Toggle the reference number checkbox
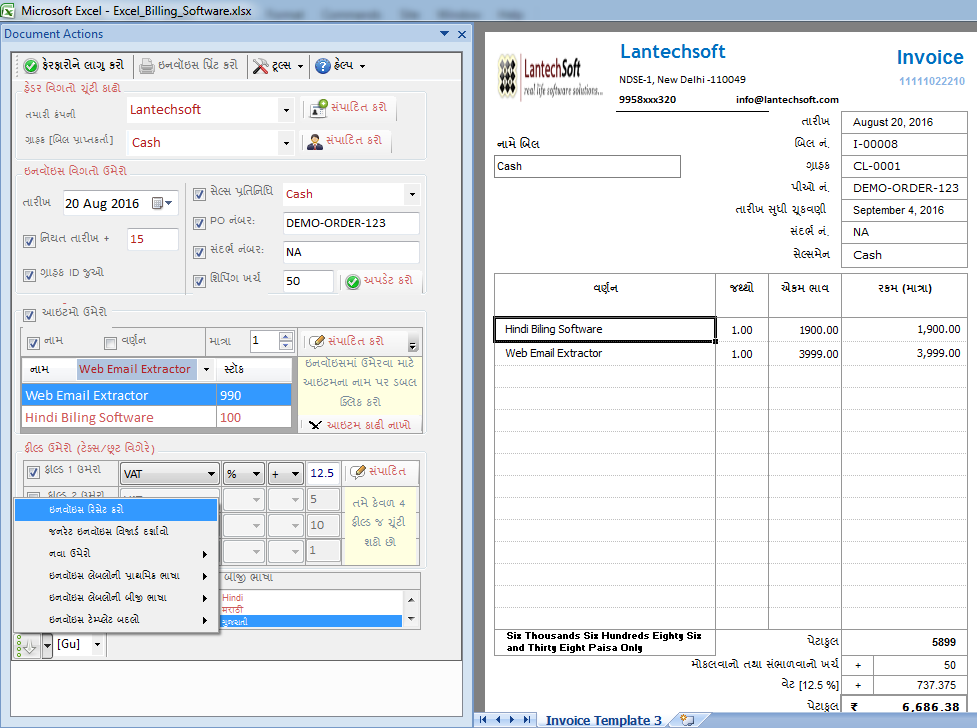Screen dimensions: 977x728 tap(199, 252)
